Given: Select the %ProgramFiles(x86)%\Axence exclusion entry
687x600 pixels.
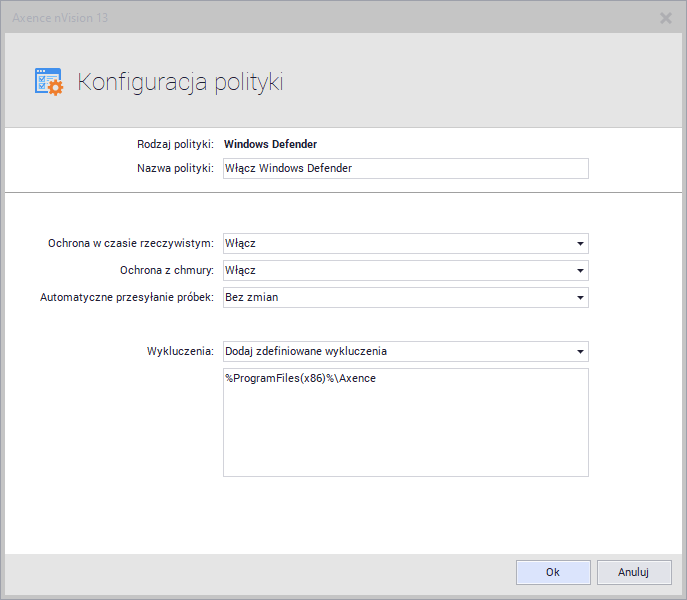Looking at the screenshot, I should pos(300,379).
